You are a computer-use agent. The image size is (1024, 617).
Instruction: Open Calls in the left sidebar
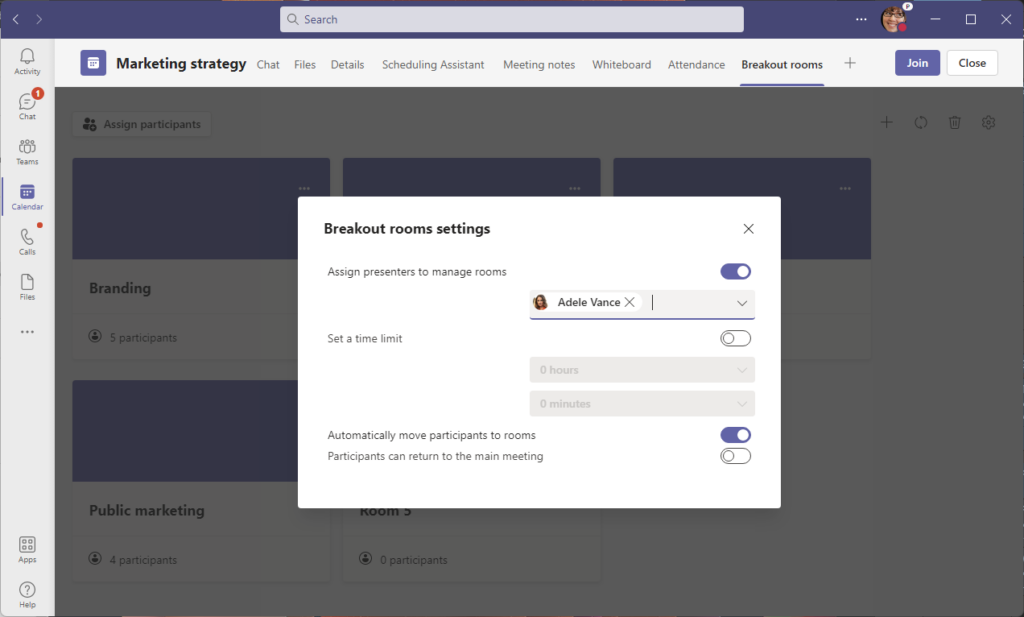[x=27, y=242]
